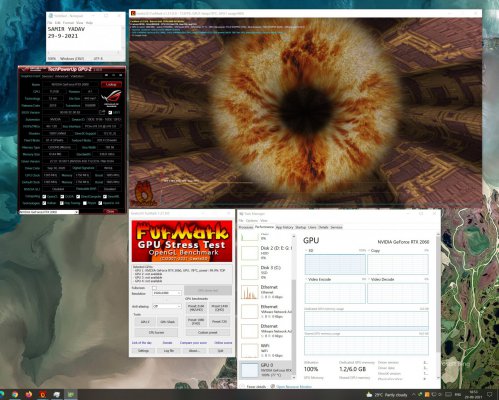Click the GPU-Z screenshot camera icon

click(x=106, y=76)
